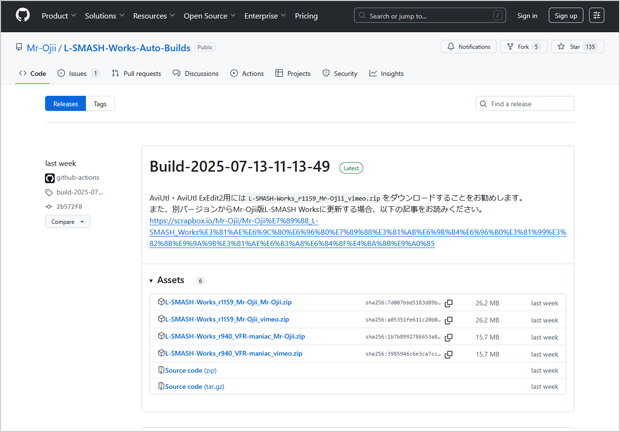
Task: Click the Assets count badge 6
Action: 200,281
